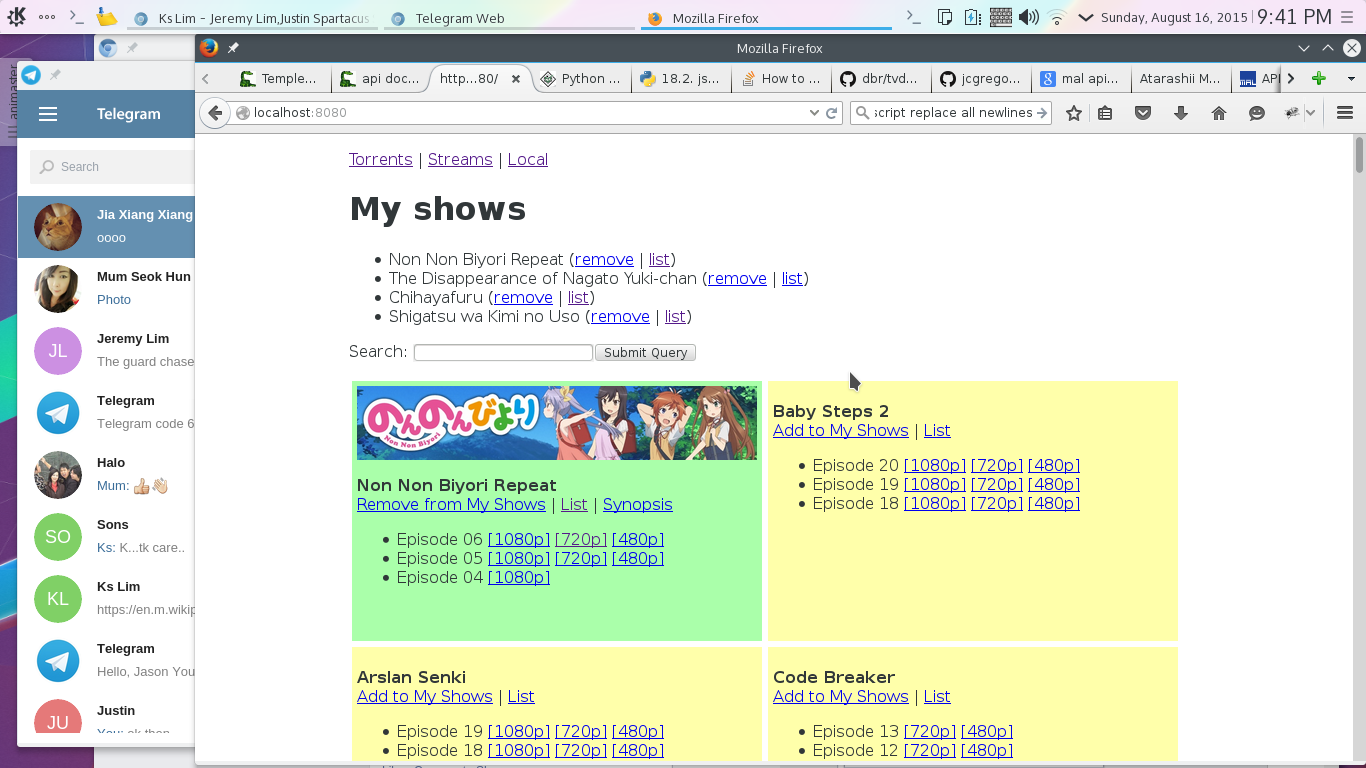Open the file manager folder icon in panel
Screen dimensions: 1366x768
[106, 17]
